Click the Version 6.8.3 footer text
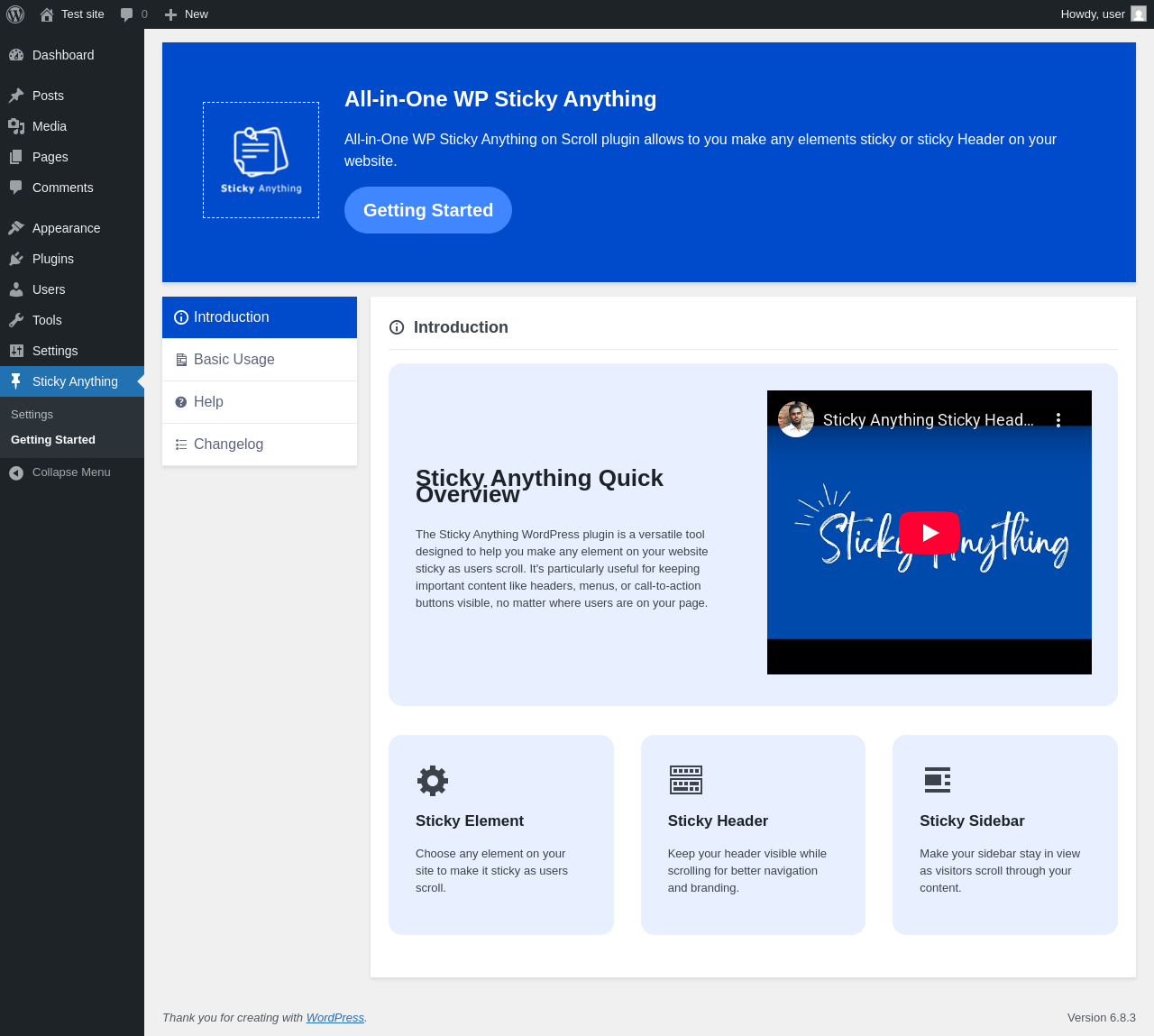Viewport: 1154px width, 1036px height. [1102, 1018]
